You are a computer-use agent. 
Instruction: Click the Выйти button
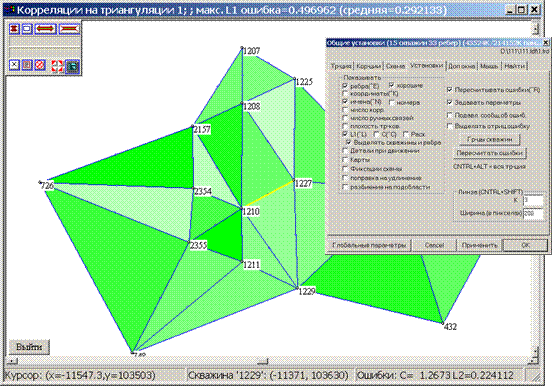(x=29, y=347)
